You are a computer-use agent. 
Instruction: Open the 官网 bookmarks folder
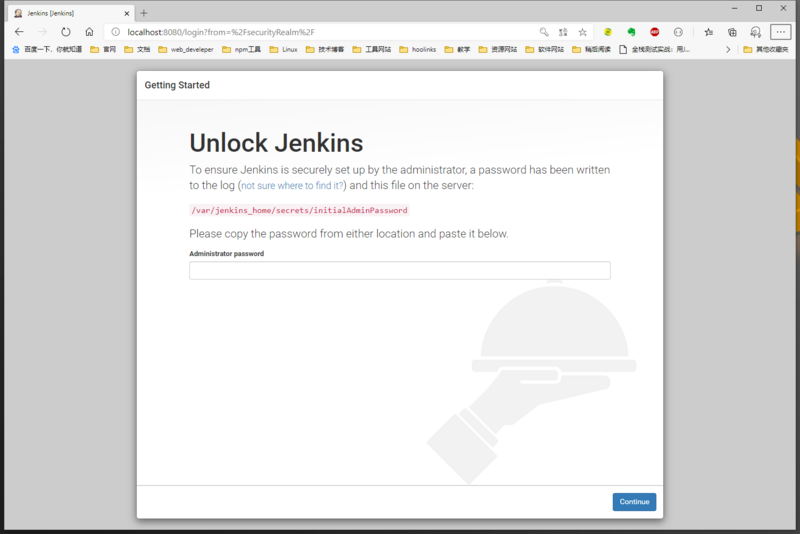click(x=103, y=49)
